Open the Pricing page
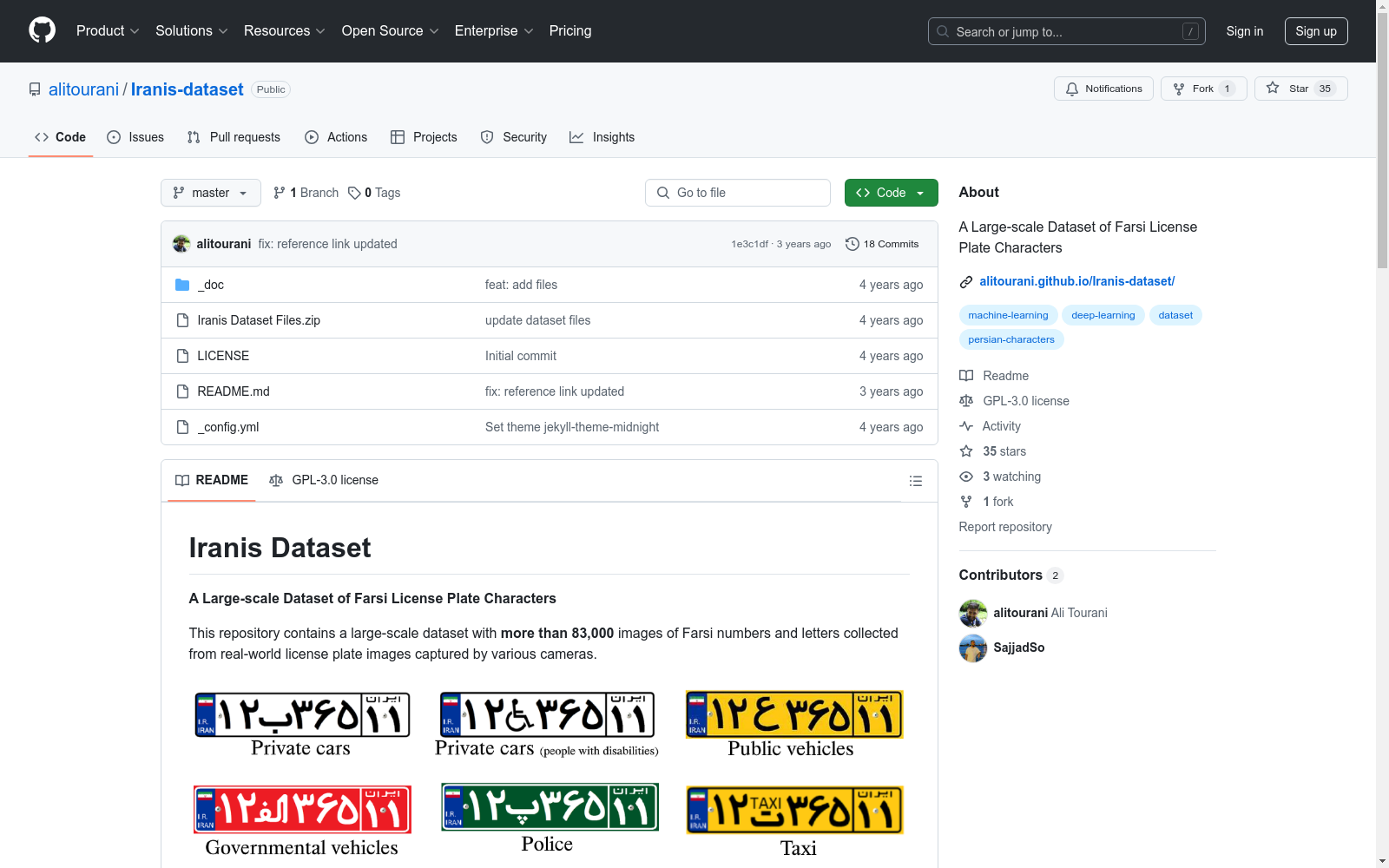Screen dimensions: 1389x868 tap(570, 30)
